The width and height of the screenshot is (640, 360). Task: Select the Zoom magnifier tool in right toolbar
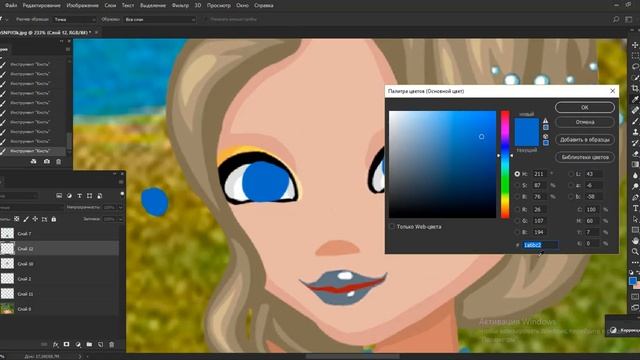tap(635, 252)
